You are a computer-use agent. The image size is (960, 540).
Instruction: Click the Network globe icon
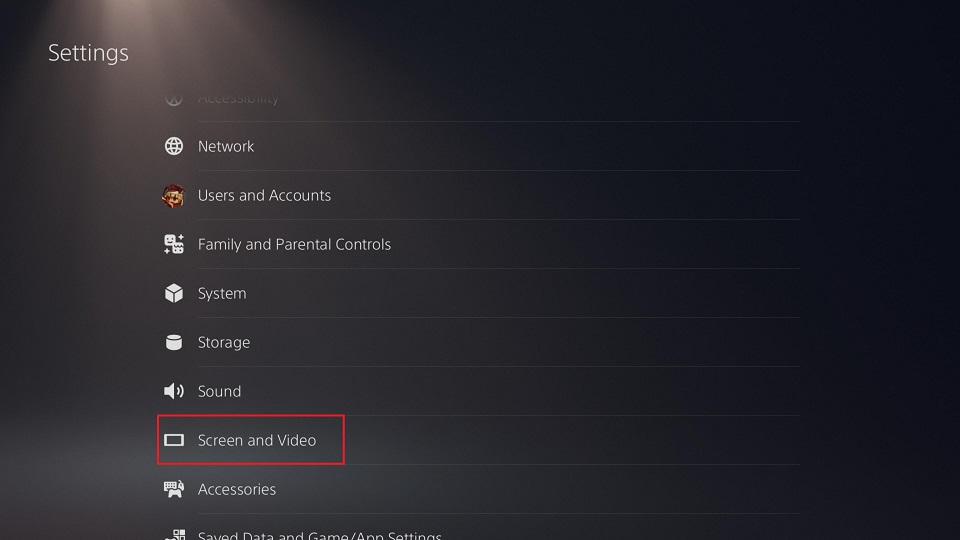[174, 146]
